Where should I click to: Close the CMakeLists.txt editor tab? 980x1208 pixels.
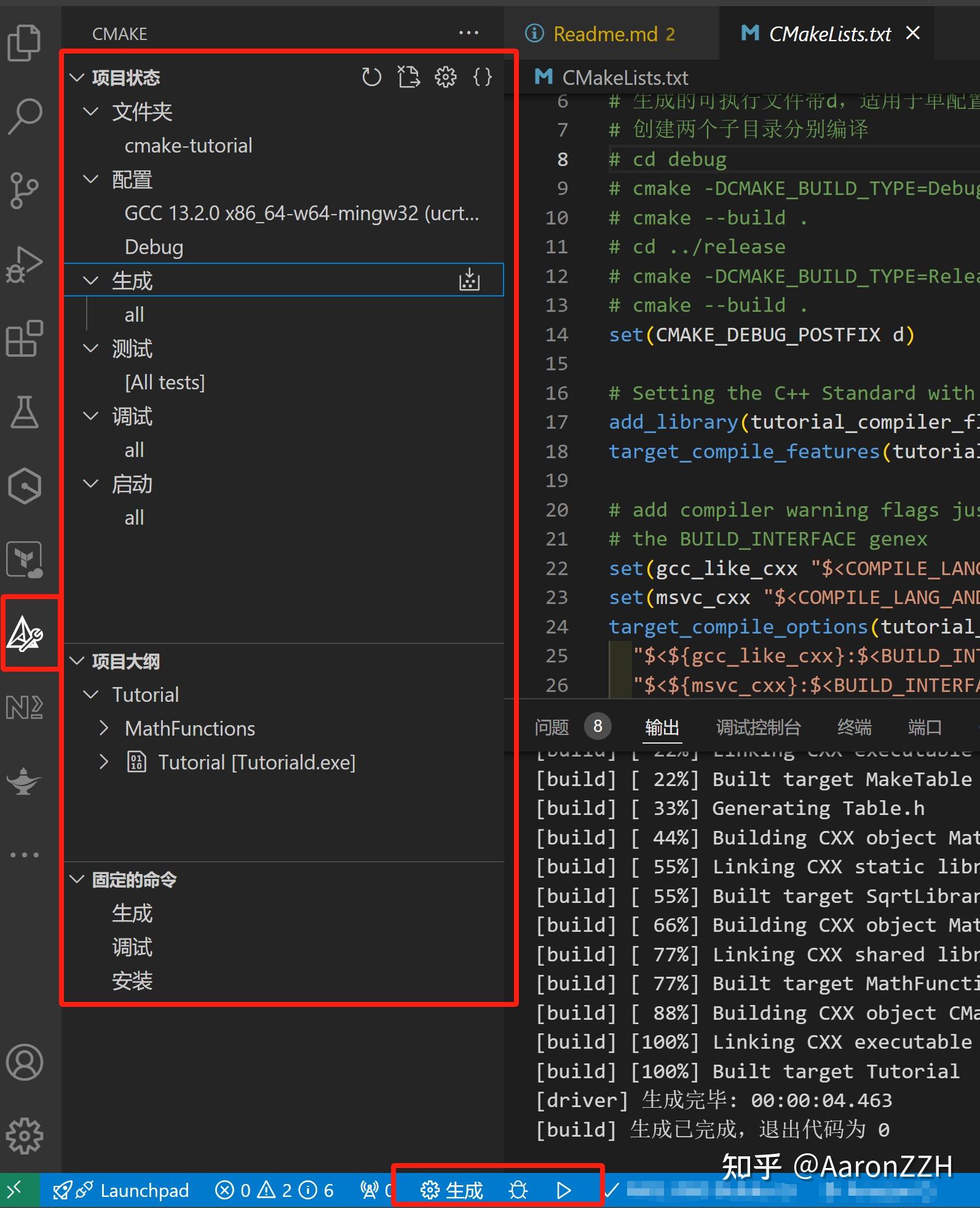tap(913, 33)
